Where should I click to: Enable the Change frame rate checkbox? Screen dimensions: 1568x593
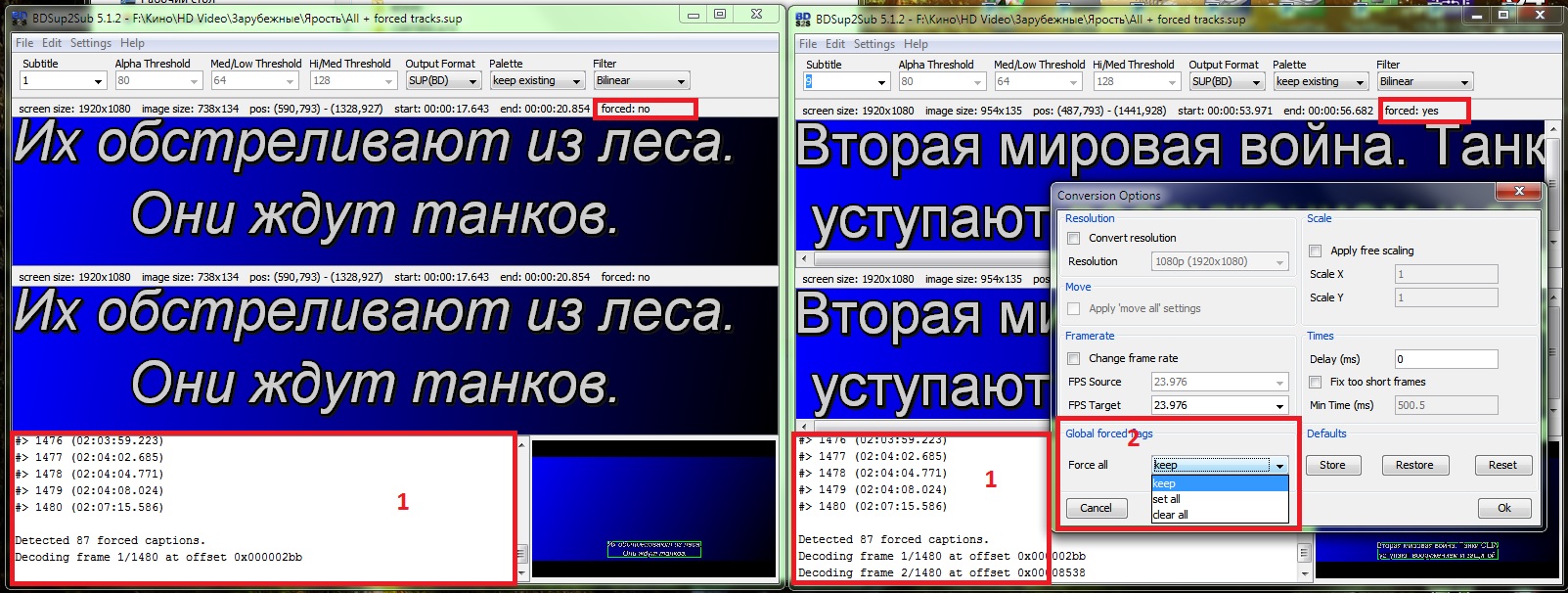(1074, 358)
